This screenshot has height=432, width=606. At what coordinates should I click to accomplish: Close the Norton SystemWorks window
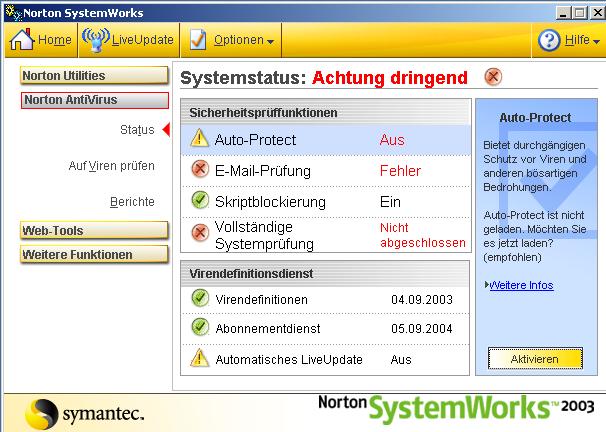pos(597,13)
